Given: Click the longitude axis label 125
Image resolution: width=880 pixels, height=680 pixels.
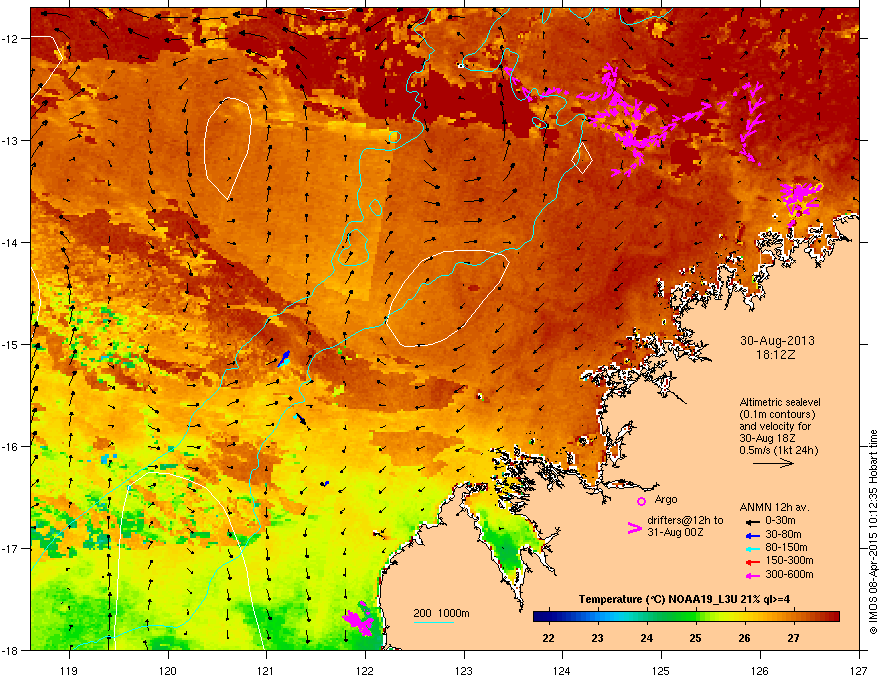Looking at the screenshot, I should pyautogui.click(x=661, y=670).
